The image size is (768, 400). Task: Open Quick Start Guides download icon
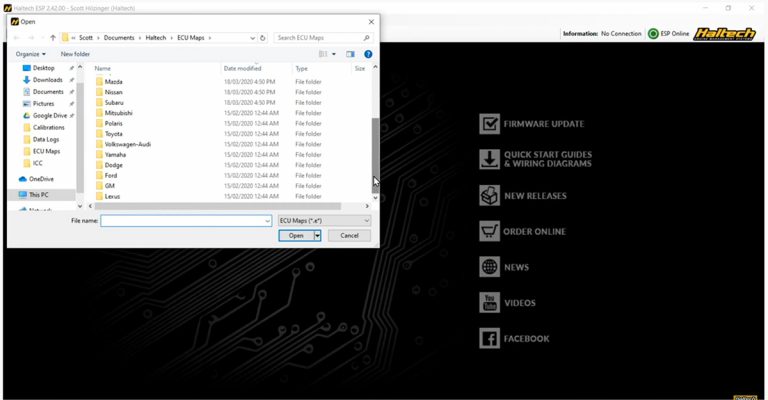click(489, 159)
